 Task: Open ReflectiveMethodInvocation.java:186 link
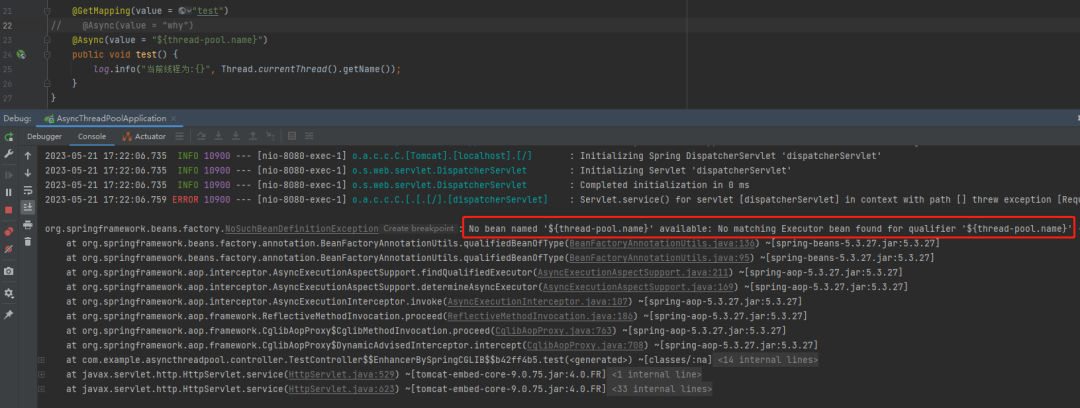coord(539,316)
